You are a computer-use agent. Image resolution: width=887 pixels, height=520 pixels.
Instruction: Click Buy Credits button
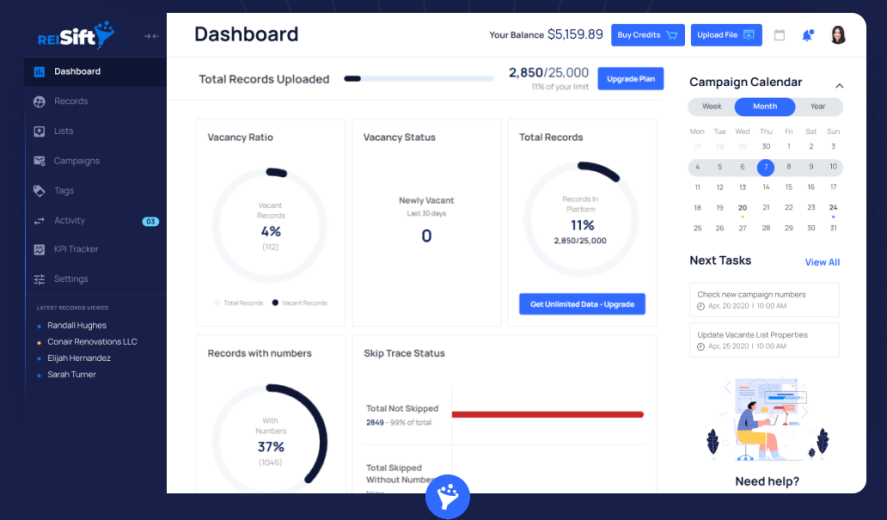[x=648, y=35]
